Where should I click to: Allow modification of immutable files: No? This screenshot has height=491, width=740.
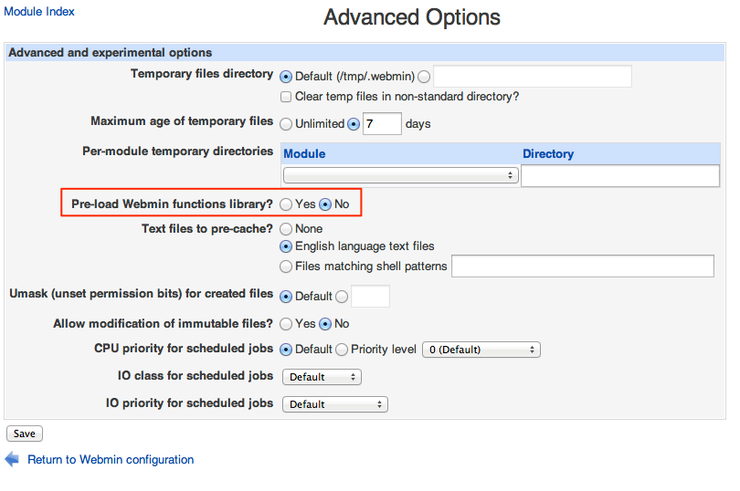325,324
